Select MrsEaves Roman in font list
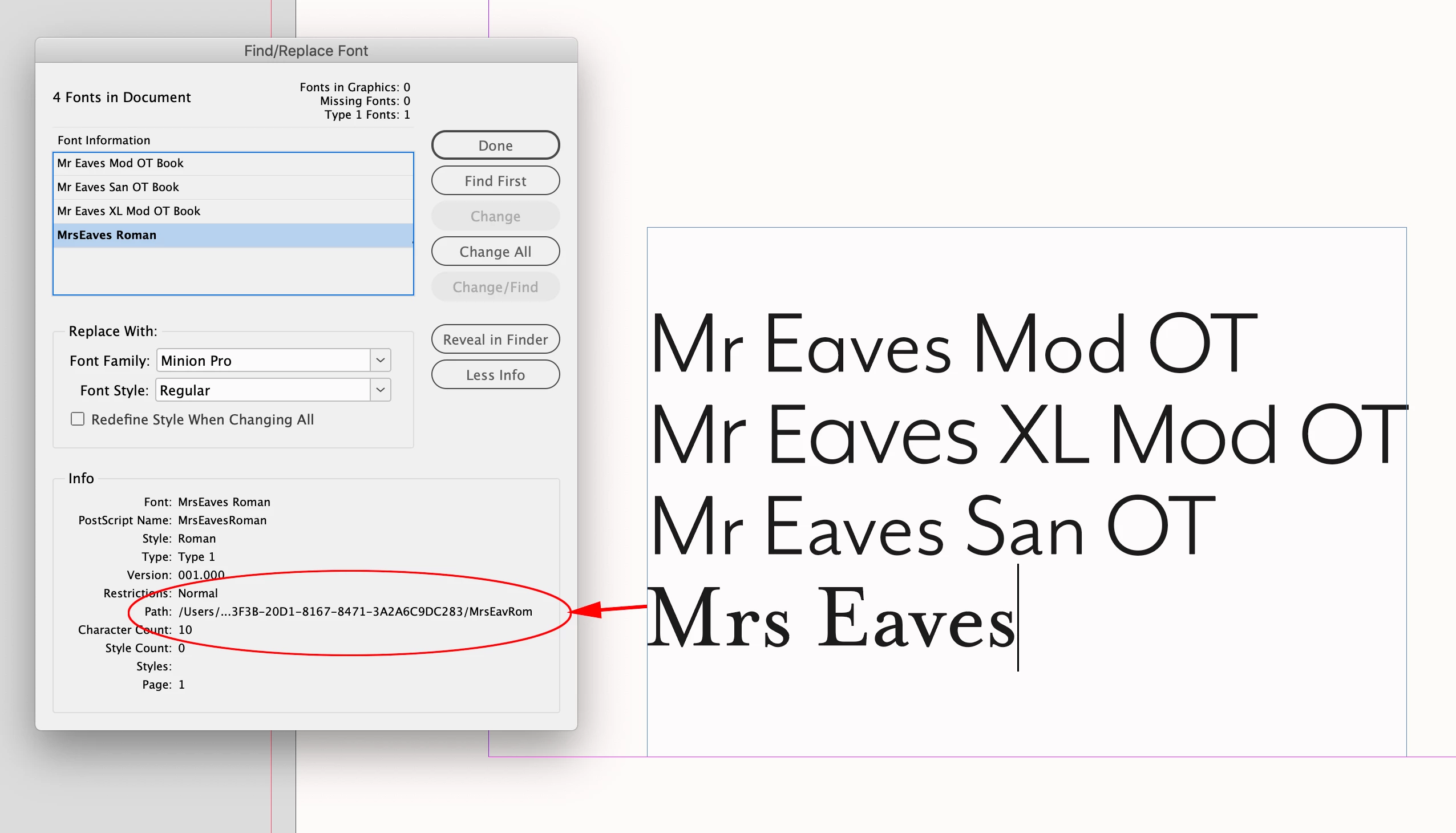Image resolution: width=1456 pixels, height=833 pixels. [107, 235]
